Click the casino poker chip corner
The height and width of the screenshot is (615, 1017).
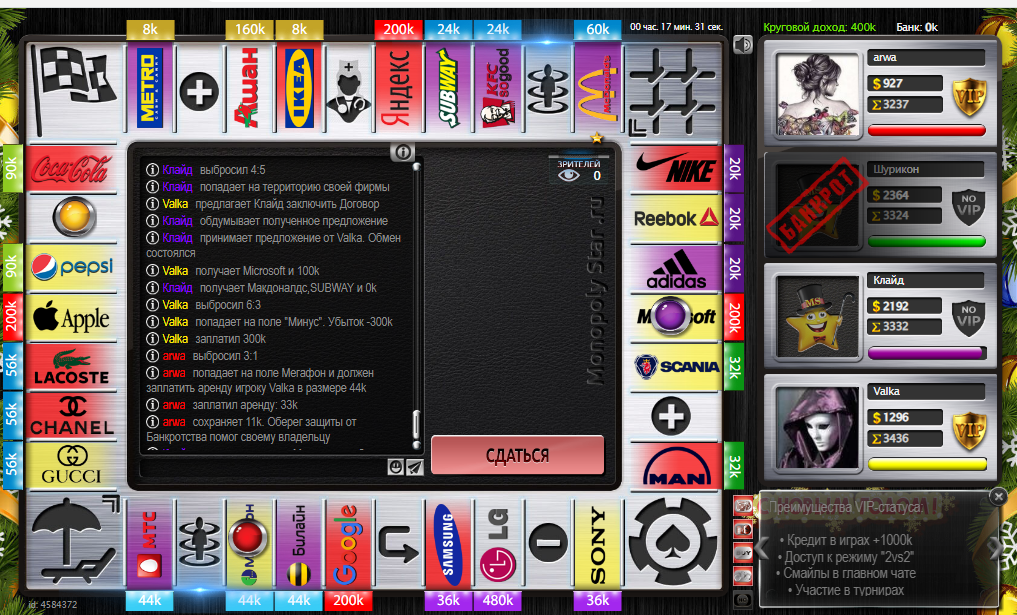click(674, 542)
